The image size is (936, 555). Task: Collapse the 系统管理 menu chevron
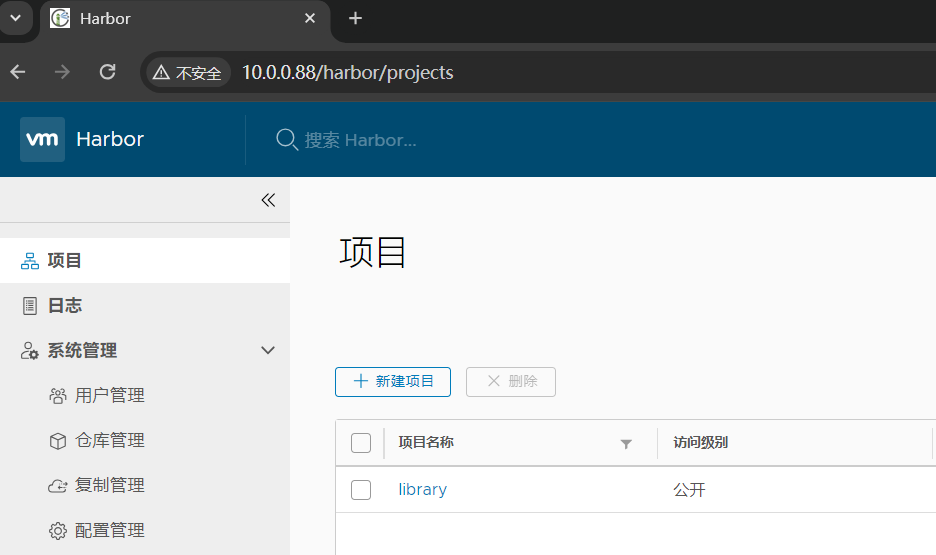click(x=267, y=351)
